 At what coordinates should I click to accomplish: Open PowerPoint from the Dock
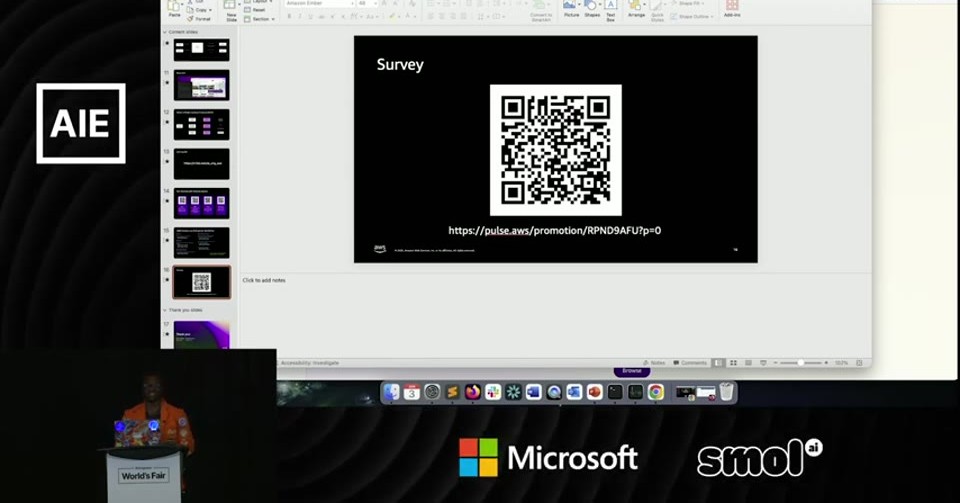tap(594, 392)
